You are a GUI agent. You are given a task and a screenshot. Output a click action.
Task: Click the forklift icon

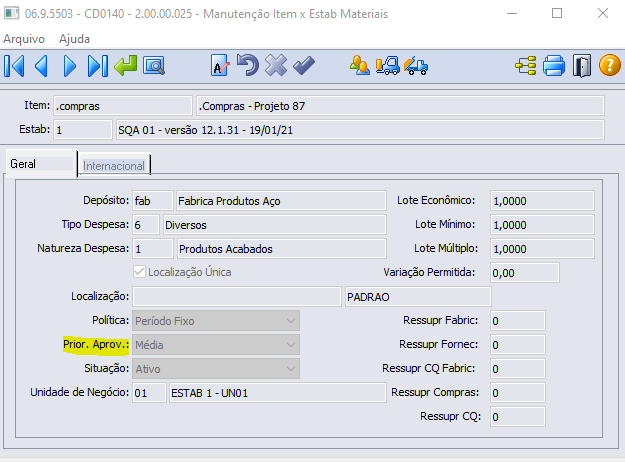coord(387,66)
